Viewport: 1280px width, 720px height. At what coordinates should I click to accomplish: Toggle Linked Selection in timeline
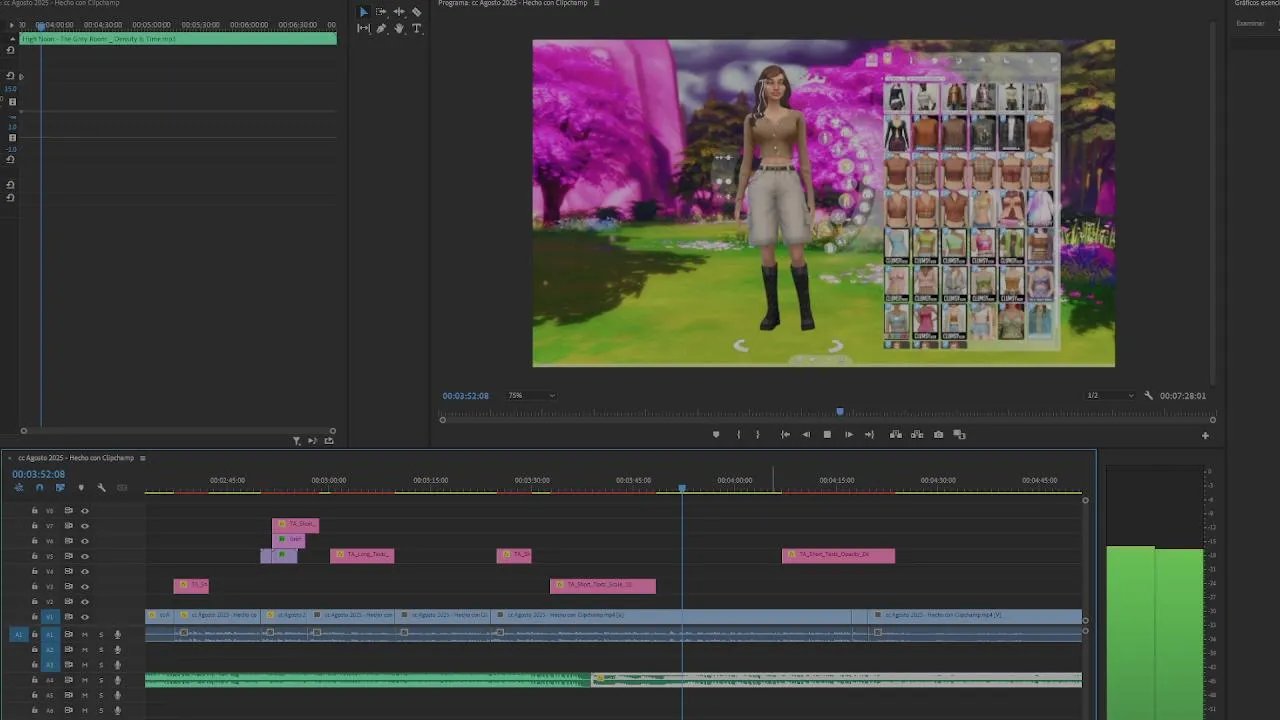click(60, 488)
